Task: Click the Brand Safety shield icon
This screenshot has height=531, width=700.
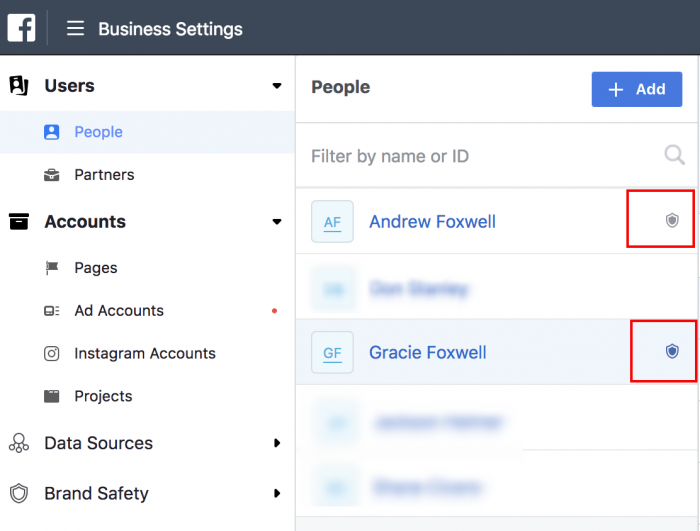Action: (19, 493)
